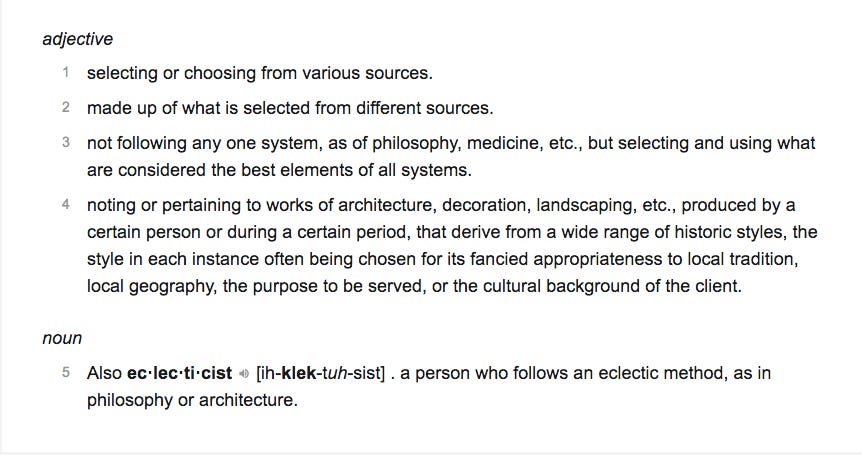Click the line 'certain person or during a certain period'
This screenshot has width=862, height=455.
pos(452,232)
